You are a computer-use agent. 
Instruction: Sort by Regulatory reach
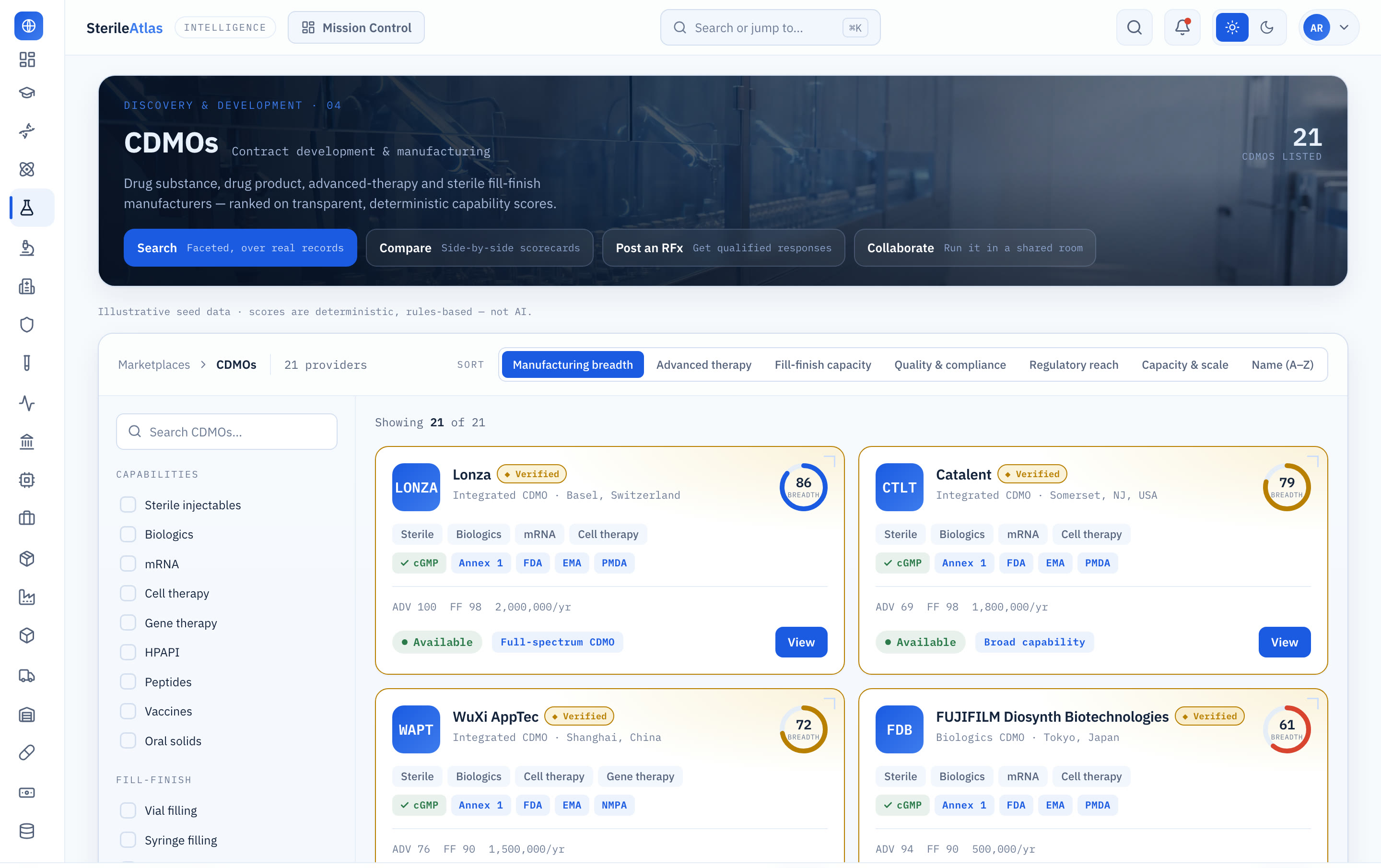[x=1074, y=365]
